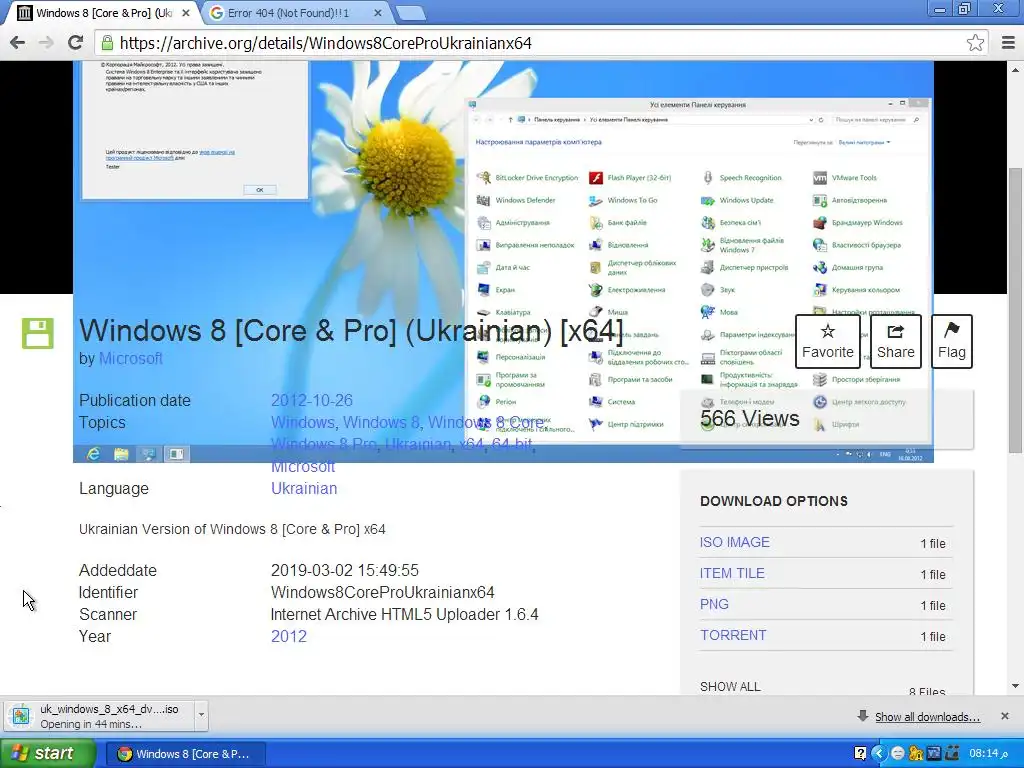Screen dimensions: 1024x768
Task: Switch to Windows 8 [Core & Pro] tab
Action: (103, 13)
